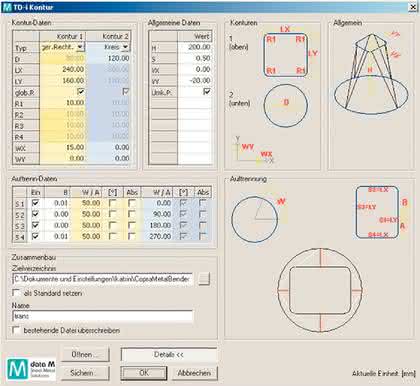Open the Kontur 2 Typ Kreis dropdown
This screenshot has height=386, width=420.
[x=125, y=47]
